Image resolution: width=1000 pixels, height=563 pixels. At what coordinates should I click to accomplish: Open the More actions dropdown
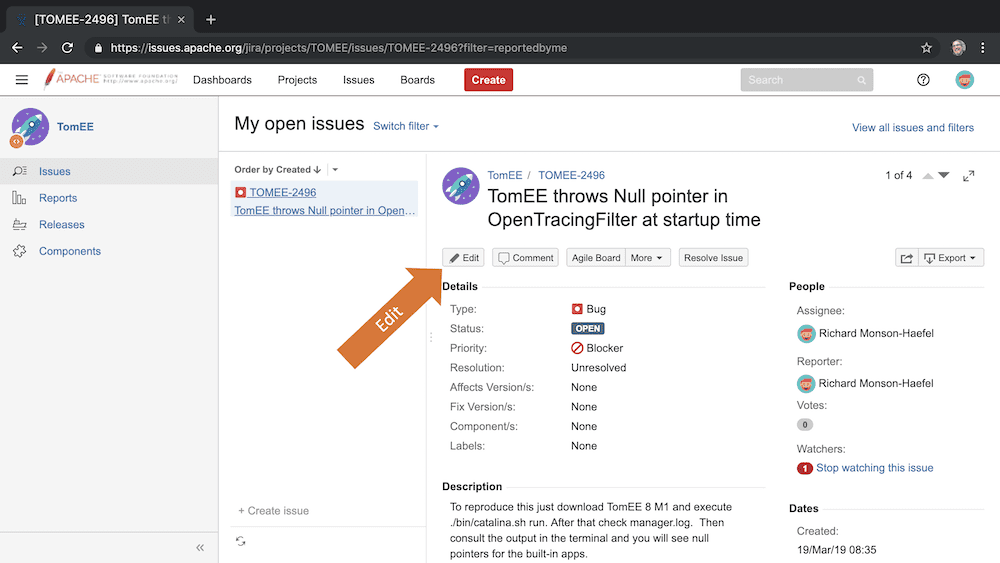(x=647, y=258)
